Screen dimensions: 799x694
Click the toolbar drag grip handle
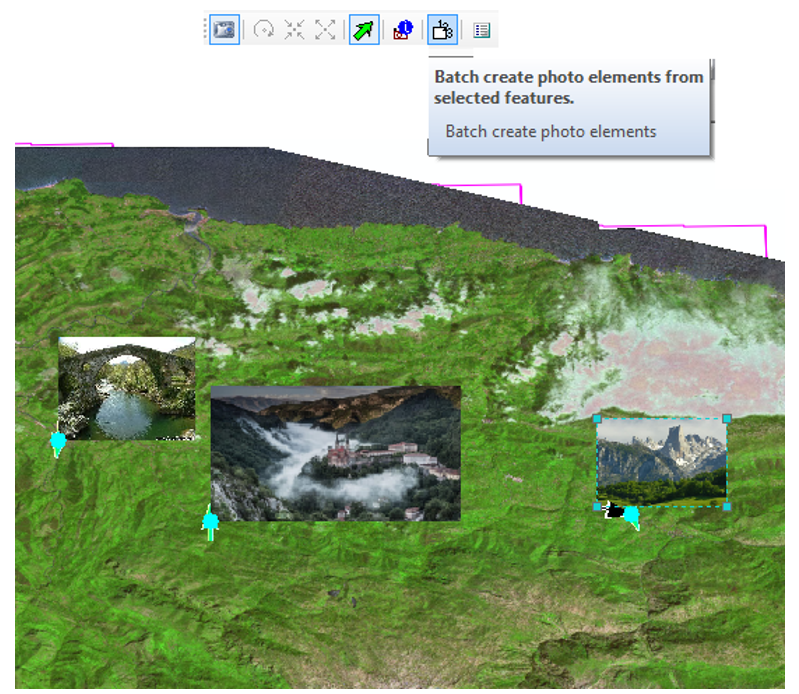pyautogui.click(x=207, y=30)
